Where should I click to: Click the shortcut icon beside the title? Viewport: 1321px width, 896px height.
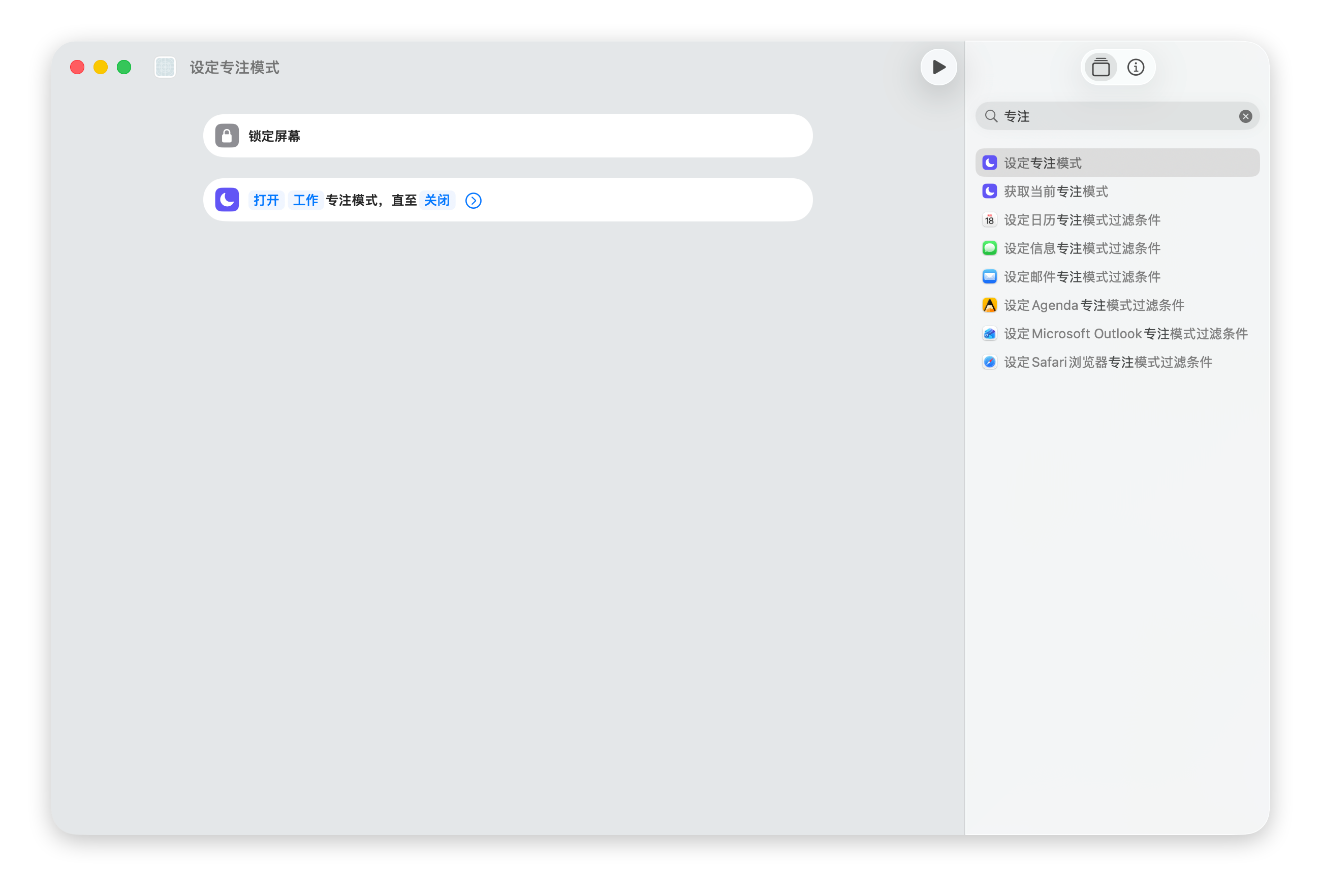click(x=165, y=68)
